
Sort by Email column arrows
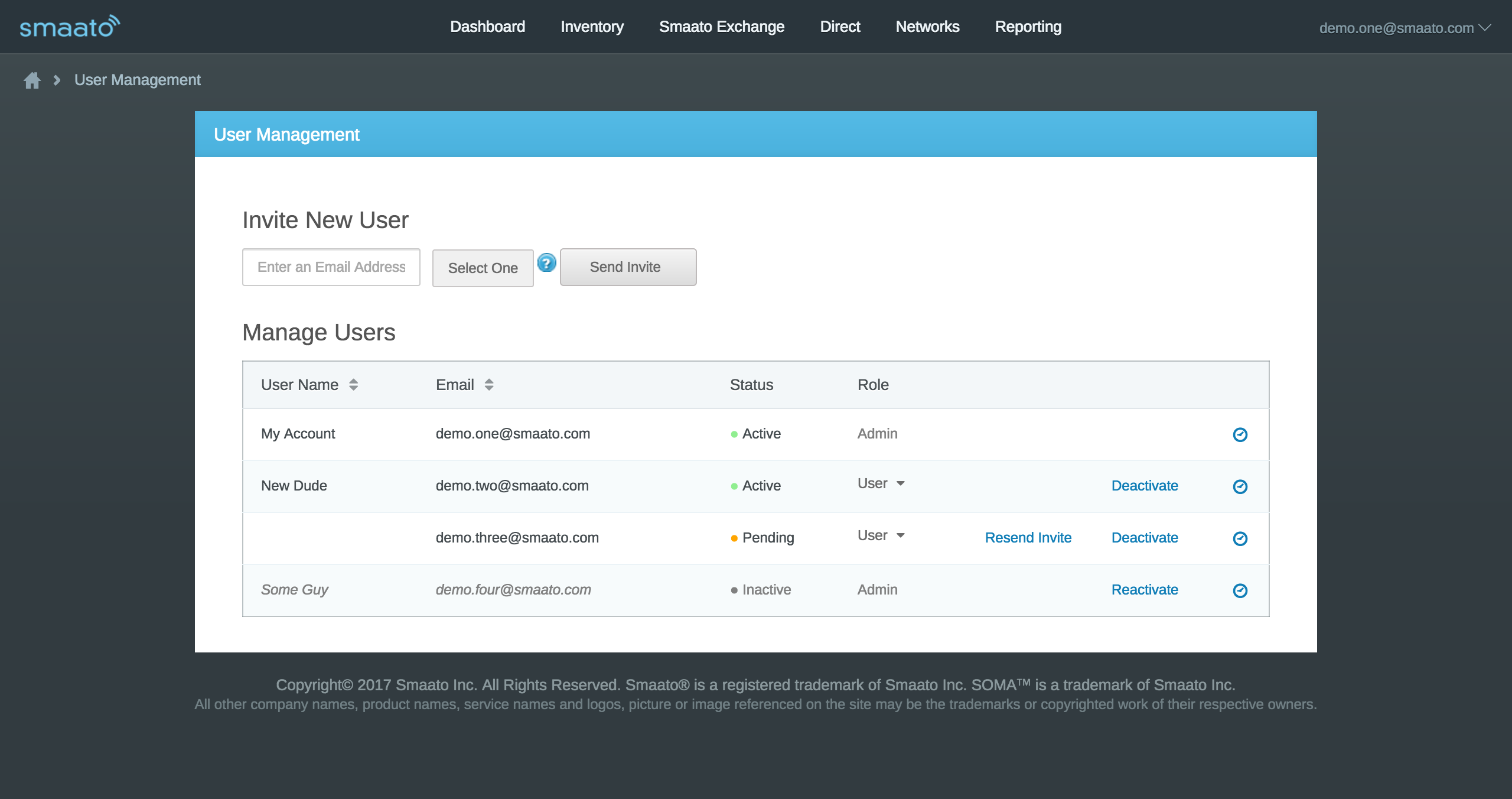[488, 385]
